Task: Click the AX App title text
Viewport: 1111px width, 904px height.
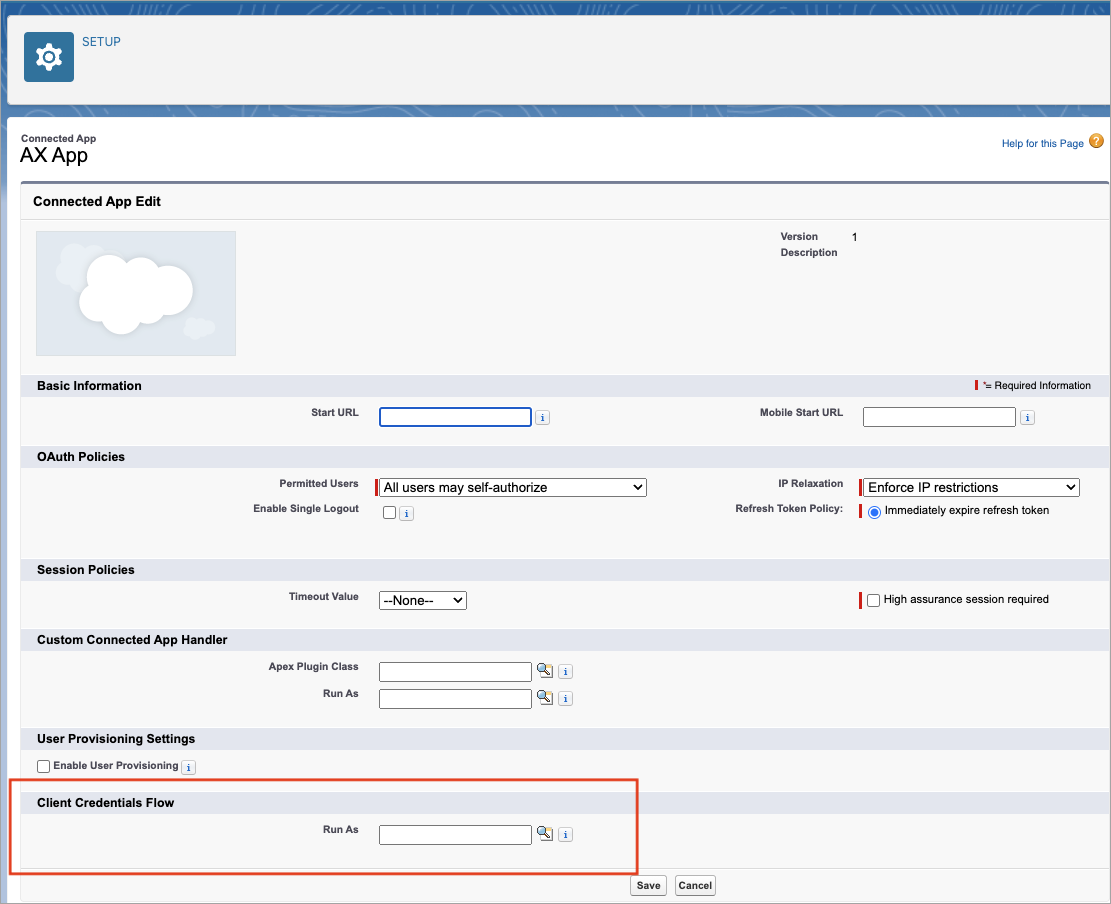Action: tap(54, 155)
